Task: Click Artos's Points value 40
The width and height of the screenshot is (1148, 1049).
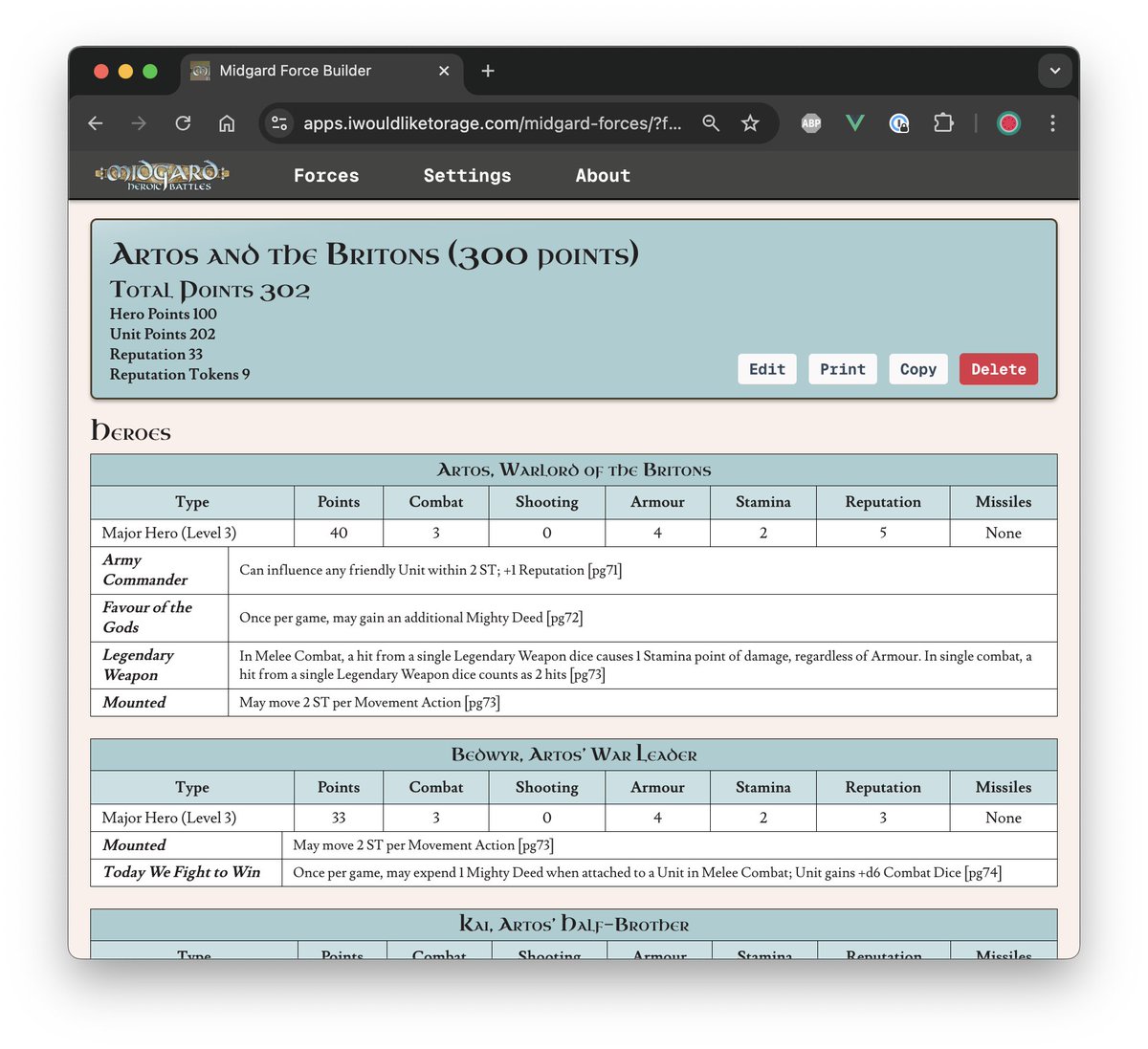Action: (339, 533)
